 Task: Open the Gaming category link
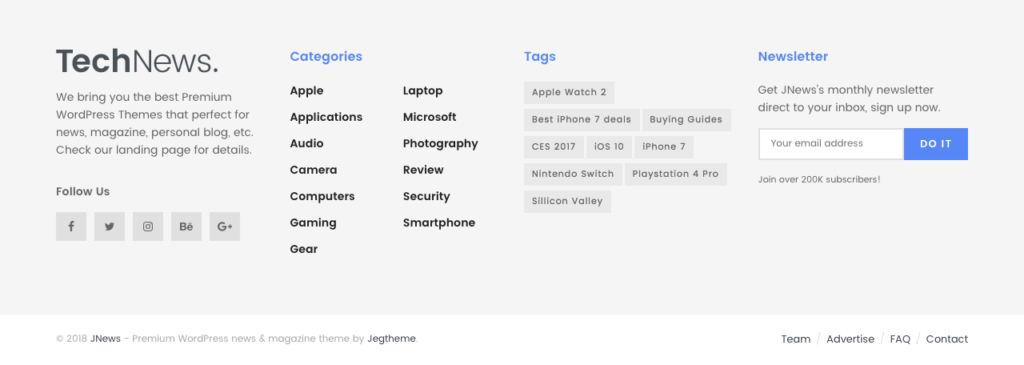(313, 223)
